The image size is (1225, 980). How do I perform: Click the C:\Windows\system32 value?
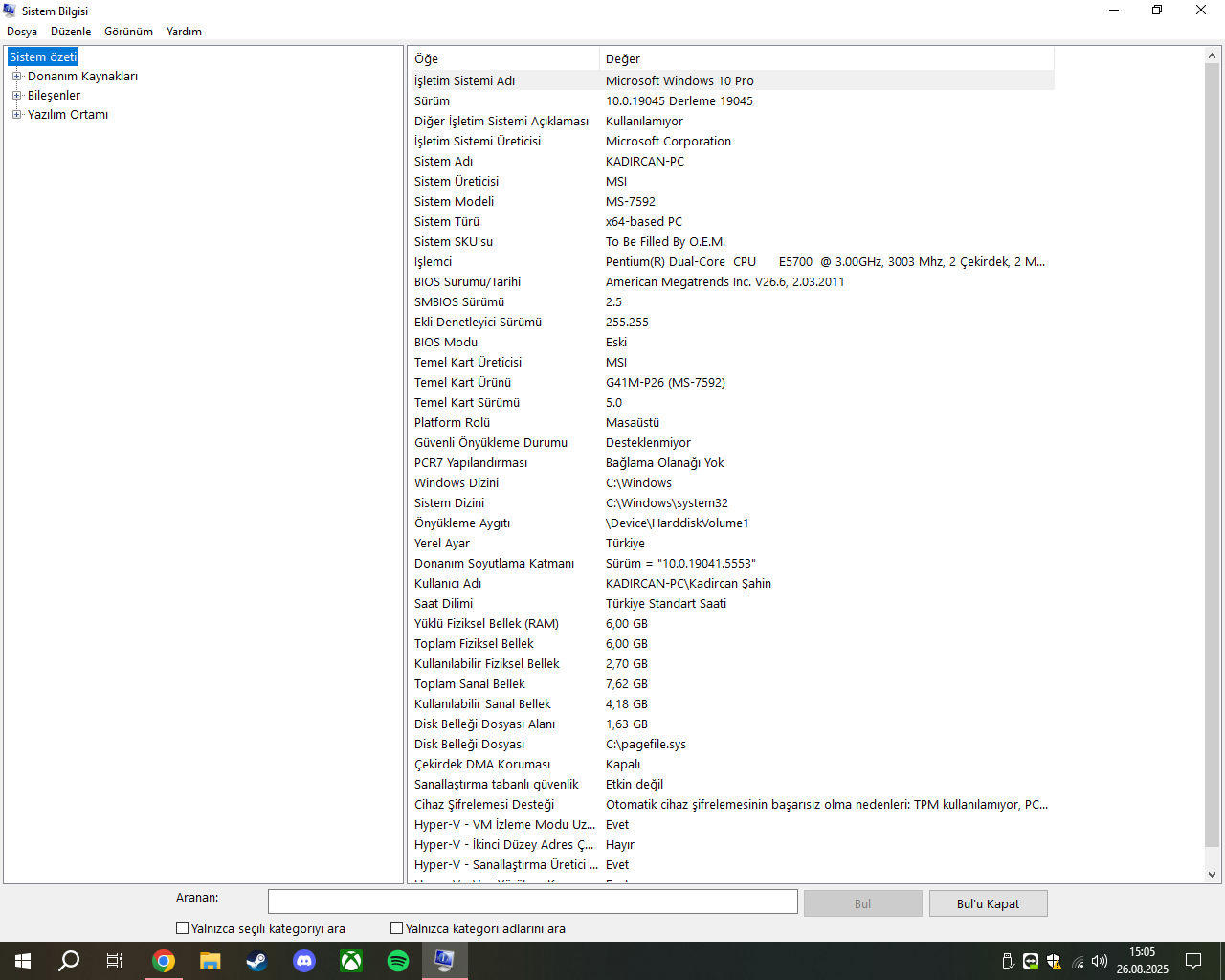[667, 502]
